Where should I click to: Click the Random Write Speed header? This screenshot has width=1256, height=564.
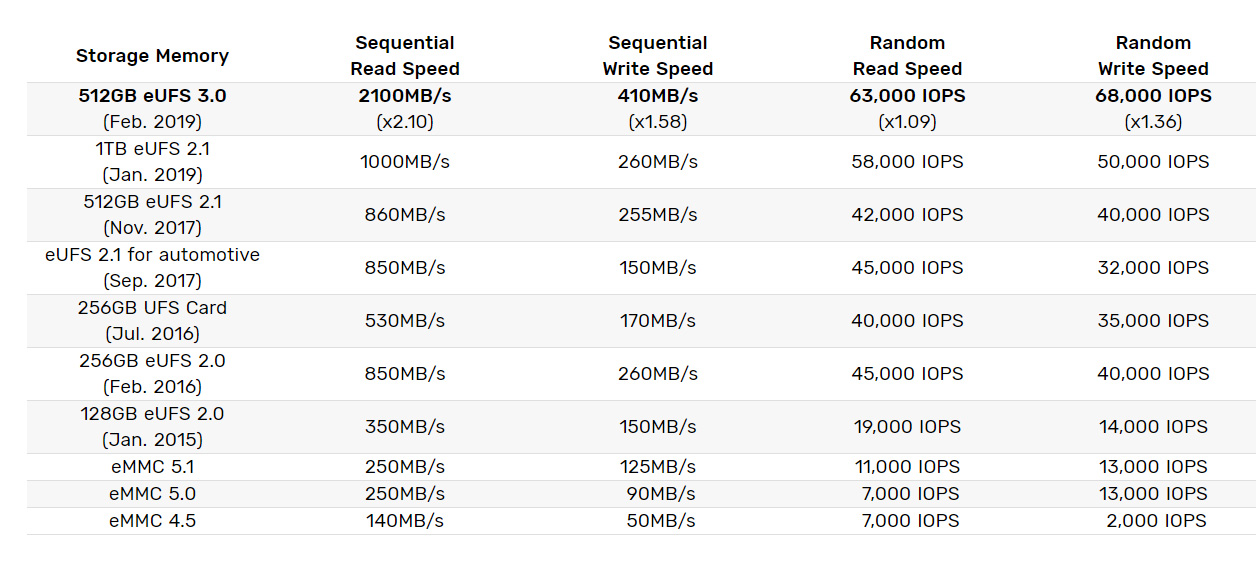1153,56
